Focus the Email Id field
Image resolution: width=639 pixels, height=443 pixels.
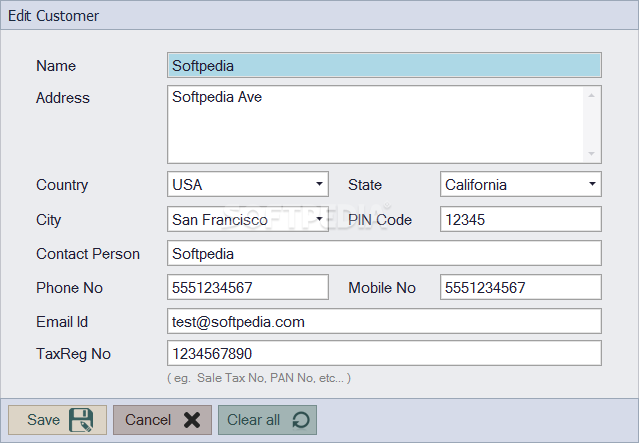tap(384, 322)
